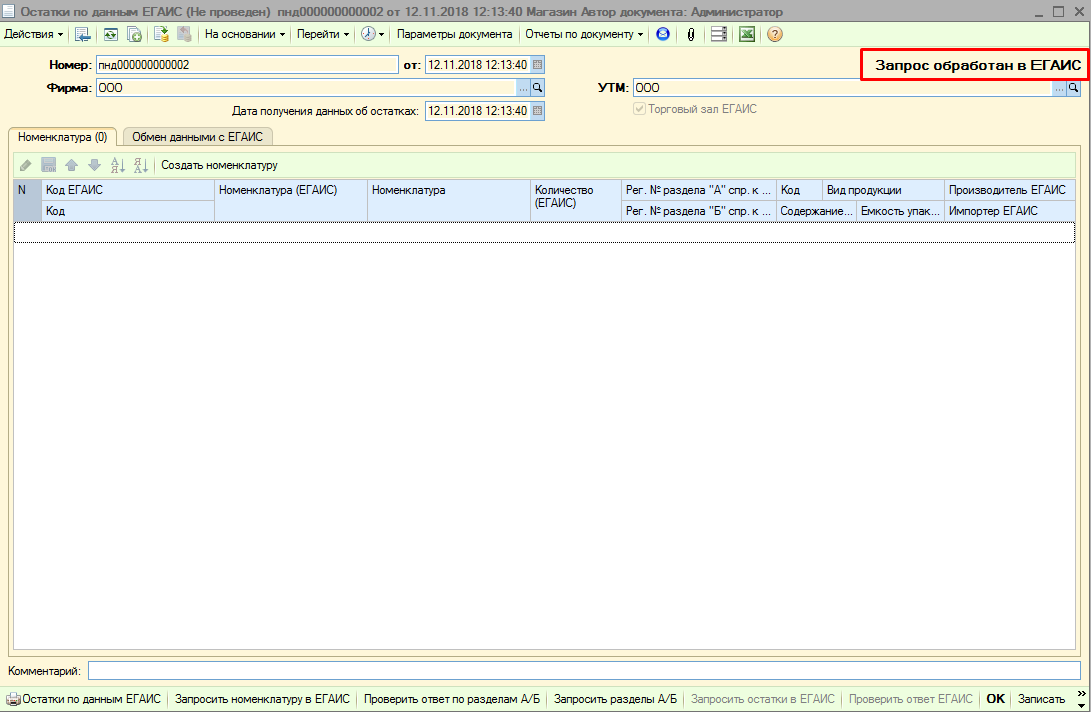Click Запросить разделы А/Б
This screenshot has width=1091, height=712.
(615, 699)
